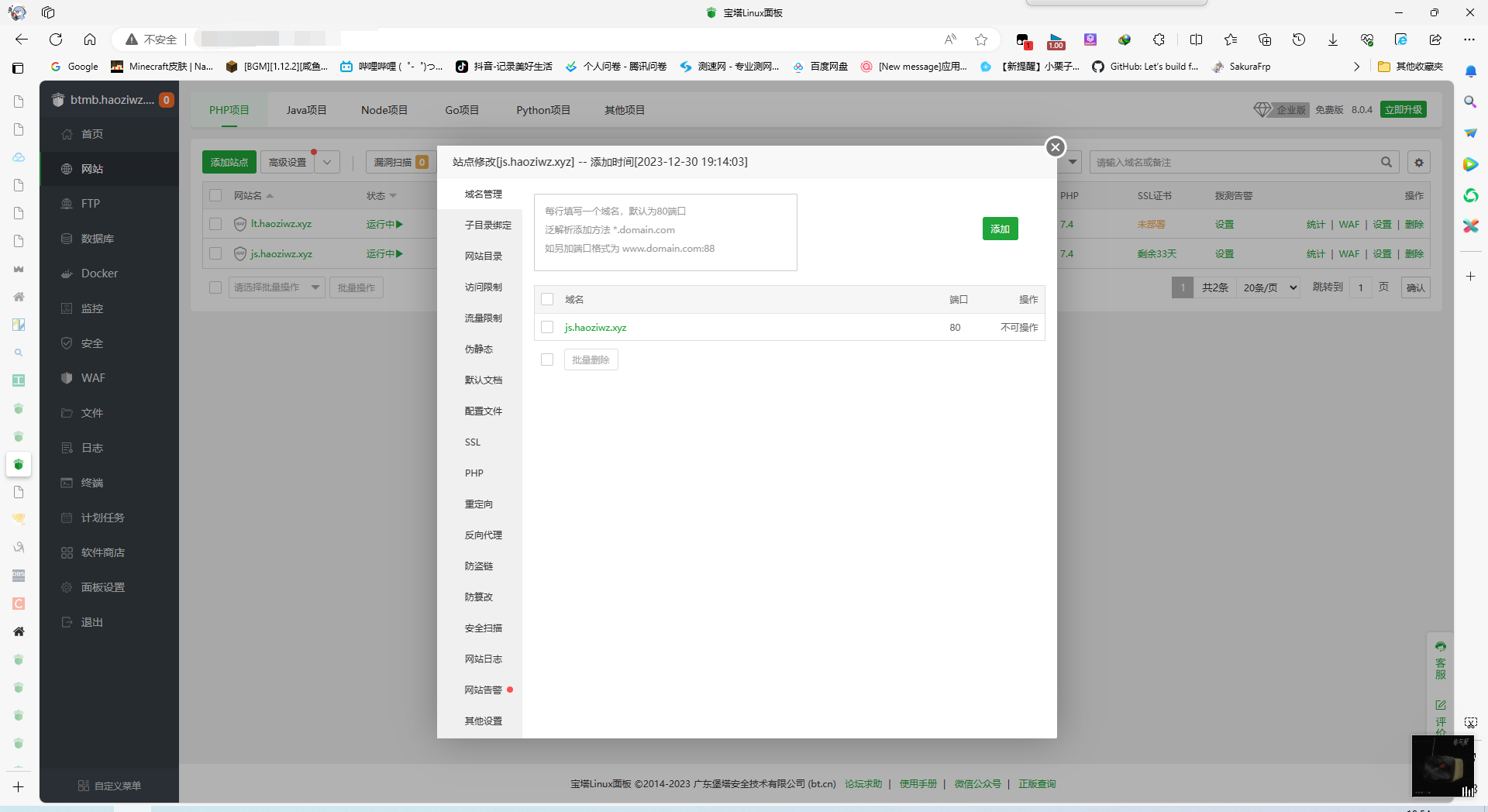This screenshot has height=812, width=1488.
Task: Click browser back arrow
Action: 22,40
